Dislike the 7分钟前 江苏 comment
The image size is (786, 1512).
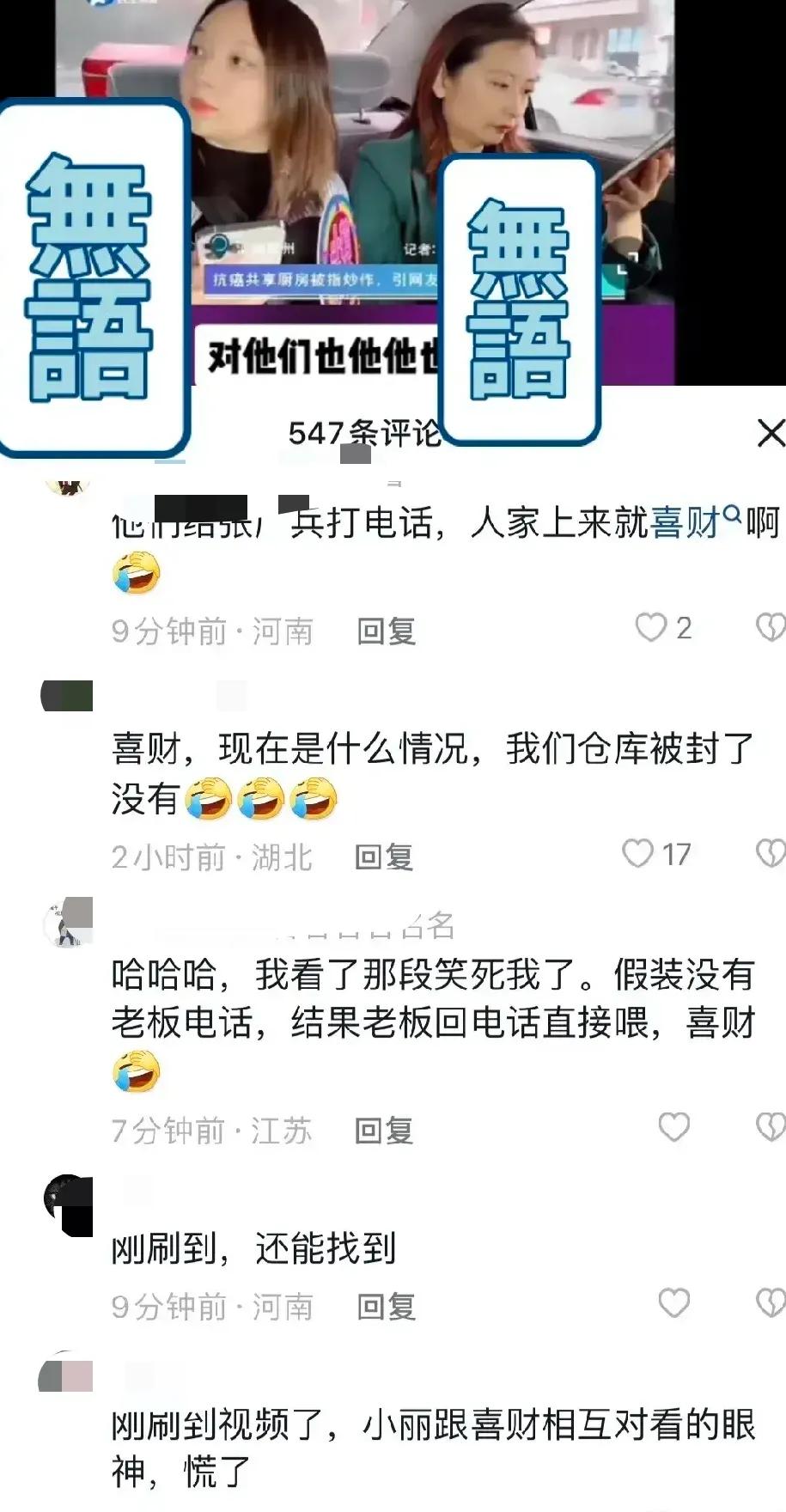(771, 1127)
